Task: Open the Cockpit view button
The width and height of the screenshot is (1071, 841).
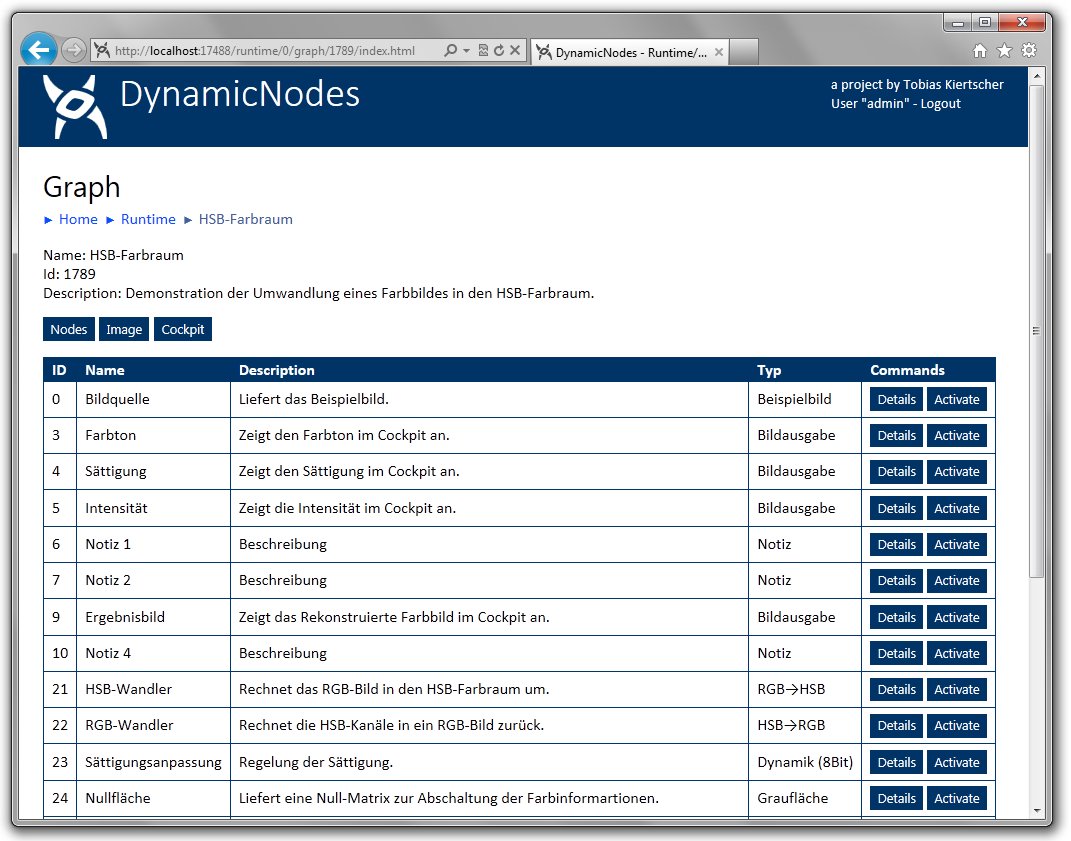Action: click(183, 329)
